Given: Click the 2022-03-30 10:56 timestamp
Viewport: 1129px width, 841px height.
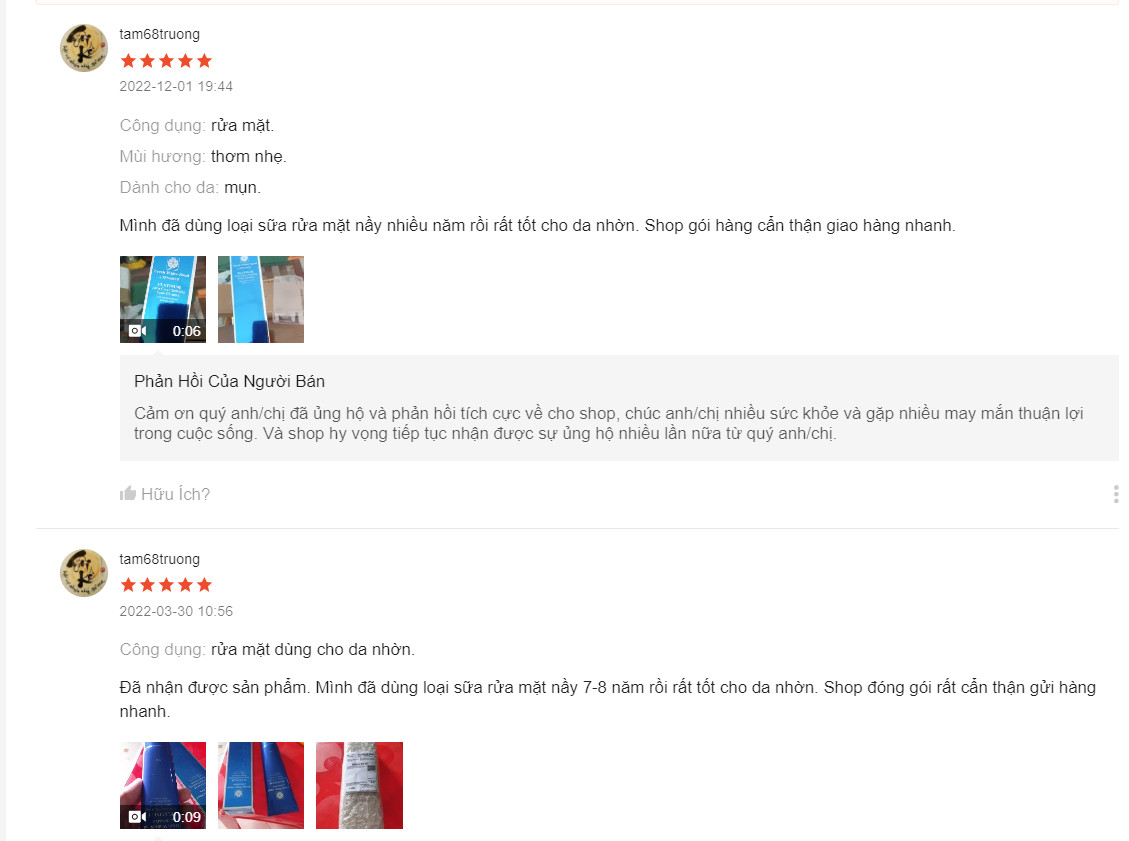Looking at the screenshot, I should pos(176,611).
